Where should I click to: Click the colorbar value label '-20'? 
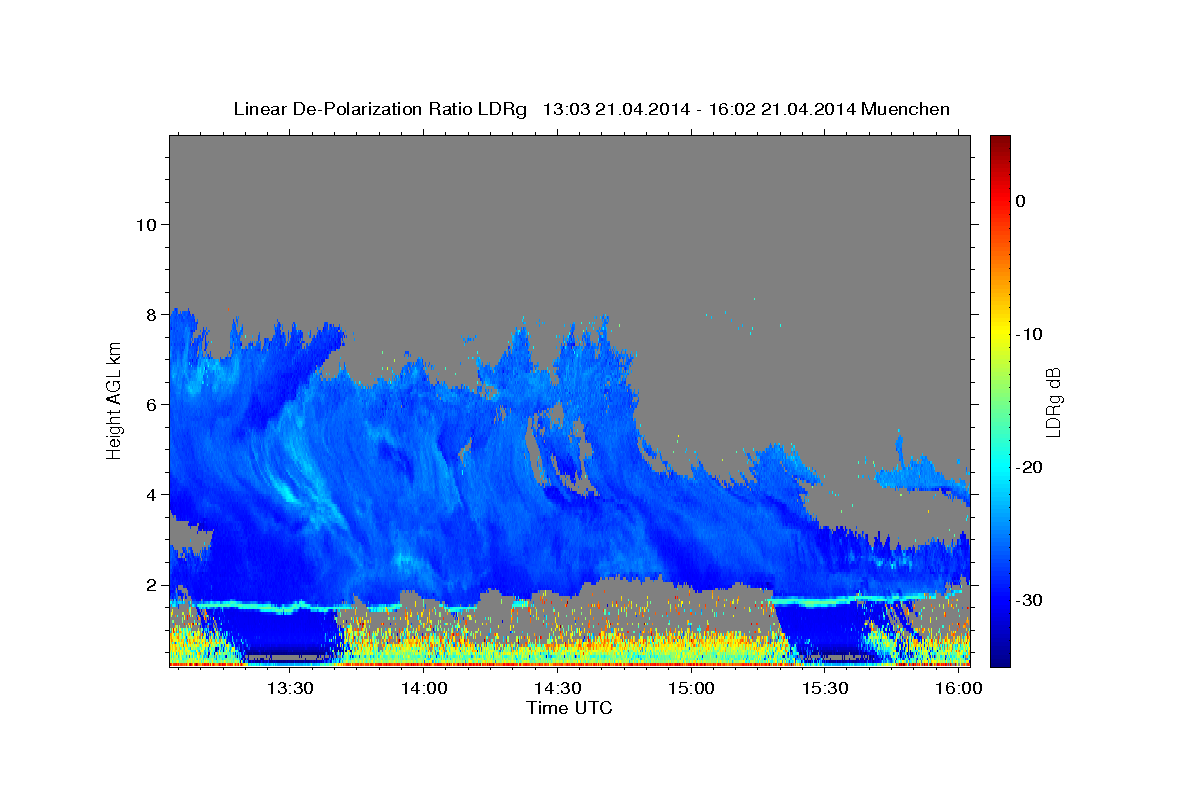point(1029,467)
